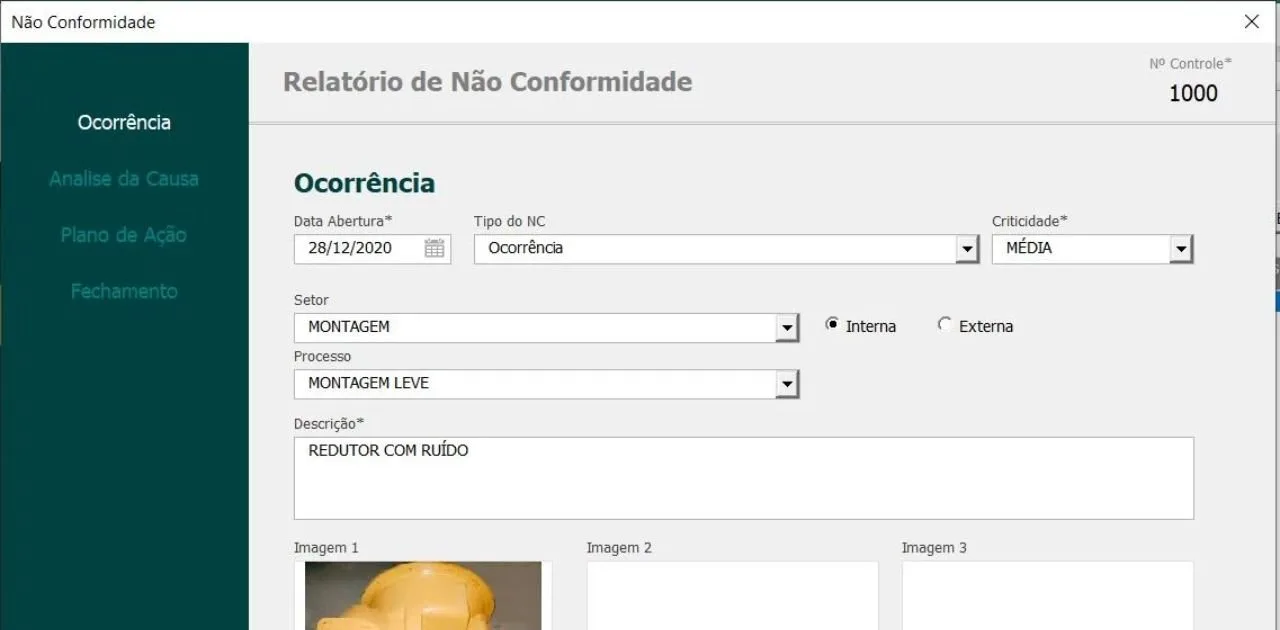Switch to the Fechamento section
The width and height of the screenshot is (1280, 630).
point(123,291)
